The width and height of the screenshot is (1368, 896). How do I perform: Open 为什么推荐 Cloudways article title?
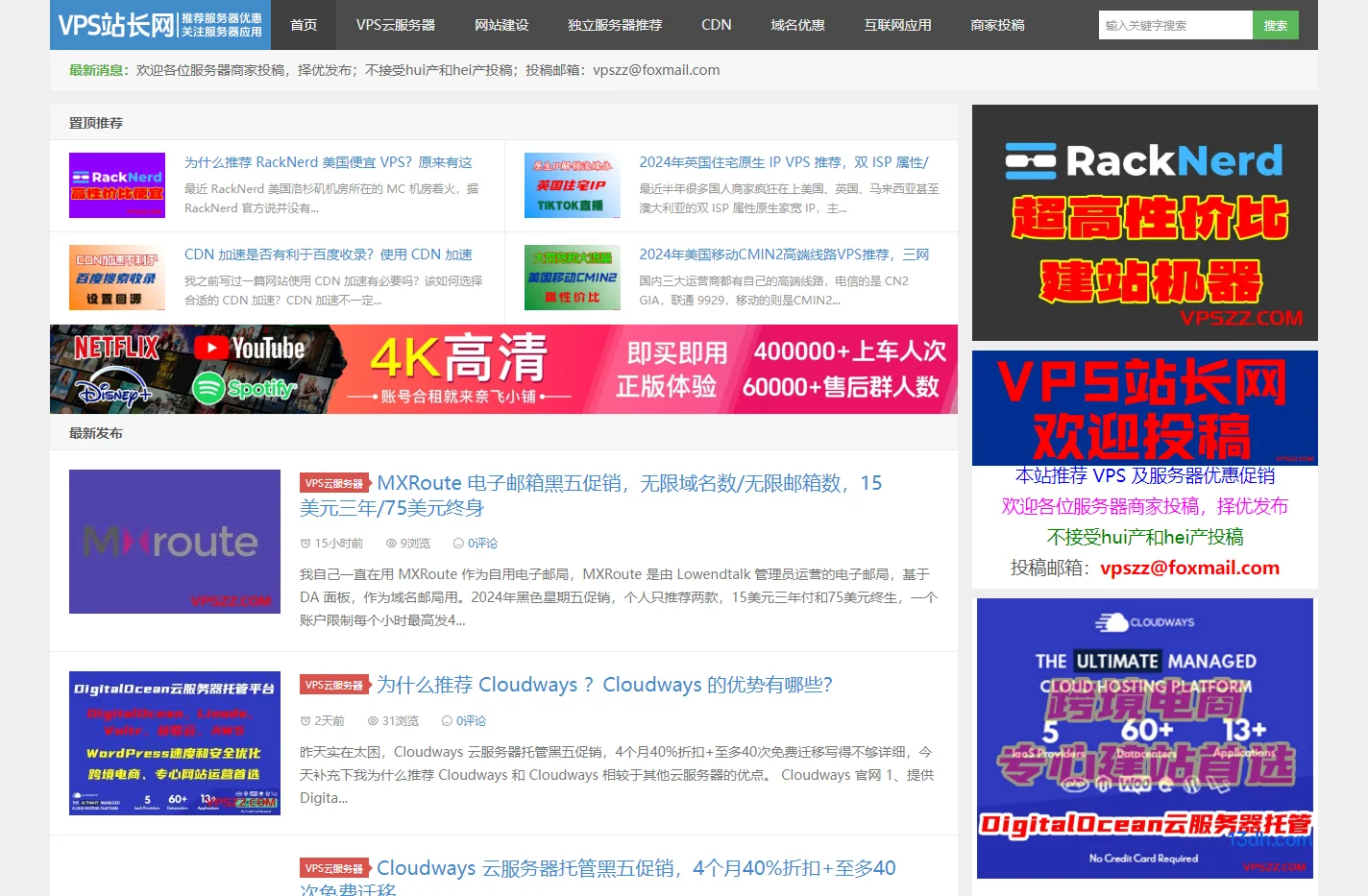pyautogui.click(x=604, y=685)
